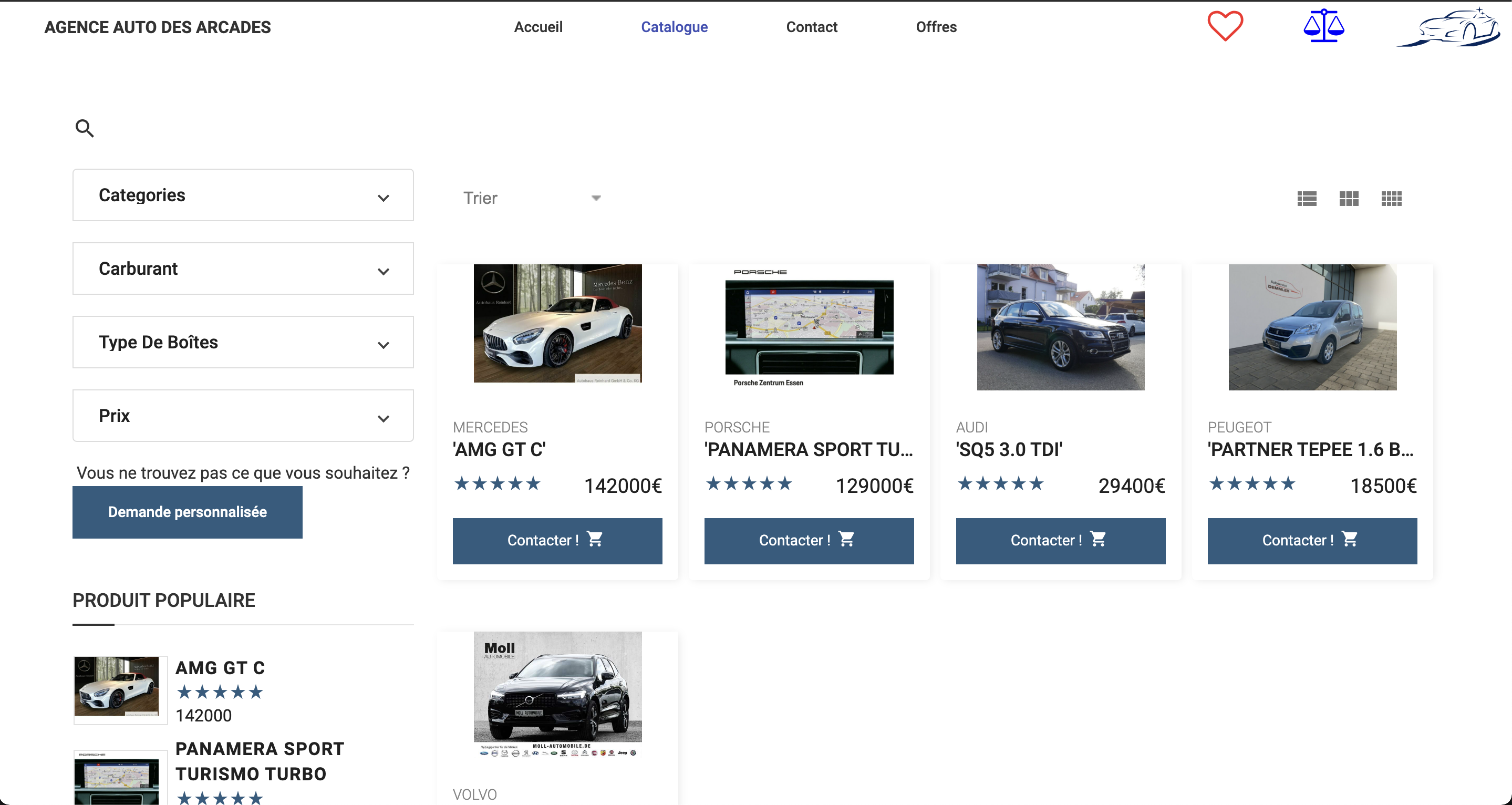Click the 142000€ price

623,486
